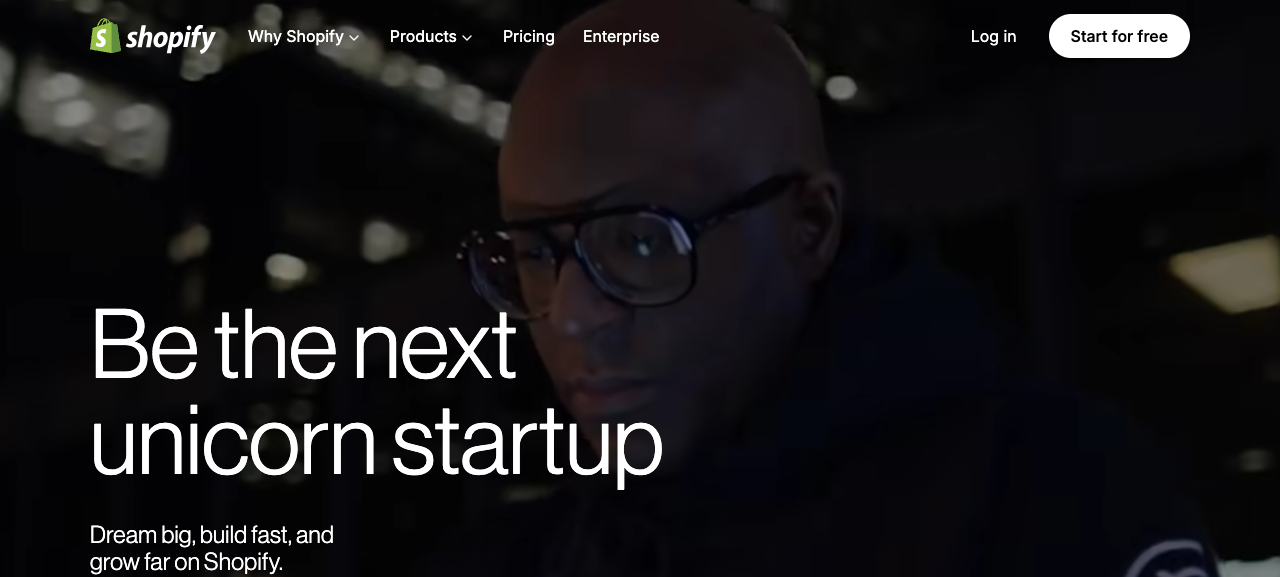Click the "grow far on Shopify." text

pos(187,562)
